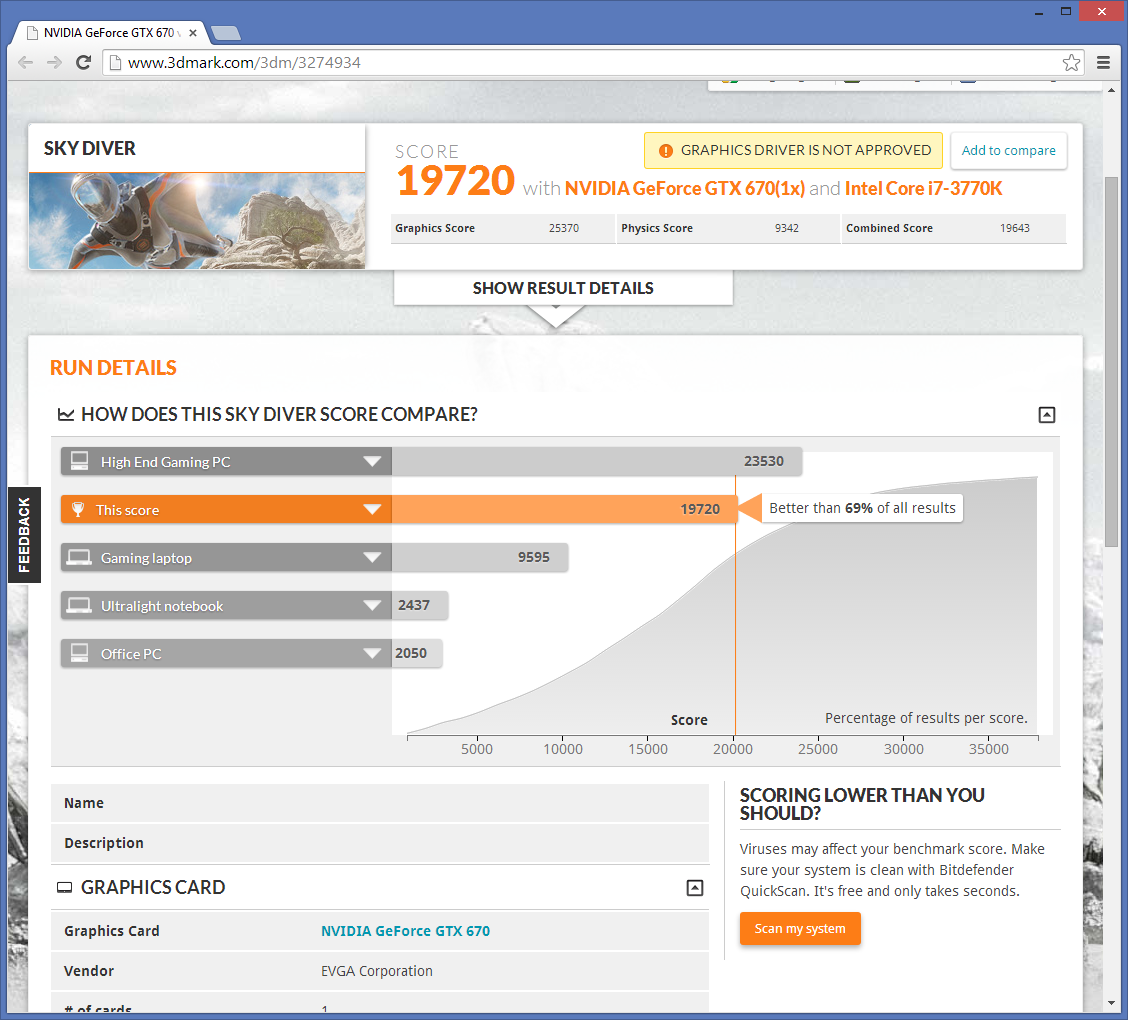Click the Scan my system button
1128x1020 pixels.
[x=800, y=929]
